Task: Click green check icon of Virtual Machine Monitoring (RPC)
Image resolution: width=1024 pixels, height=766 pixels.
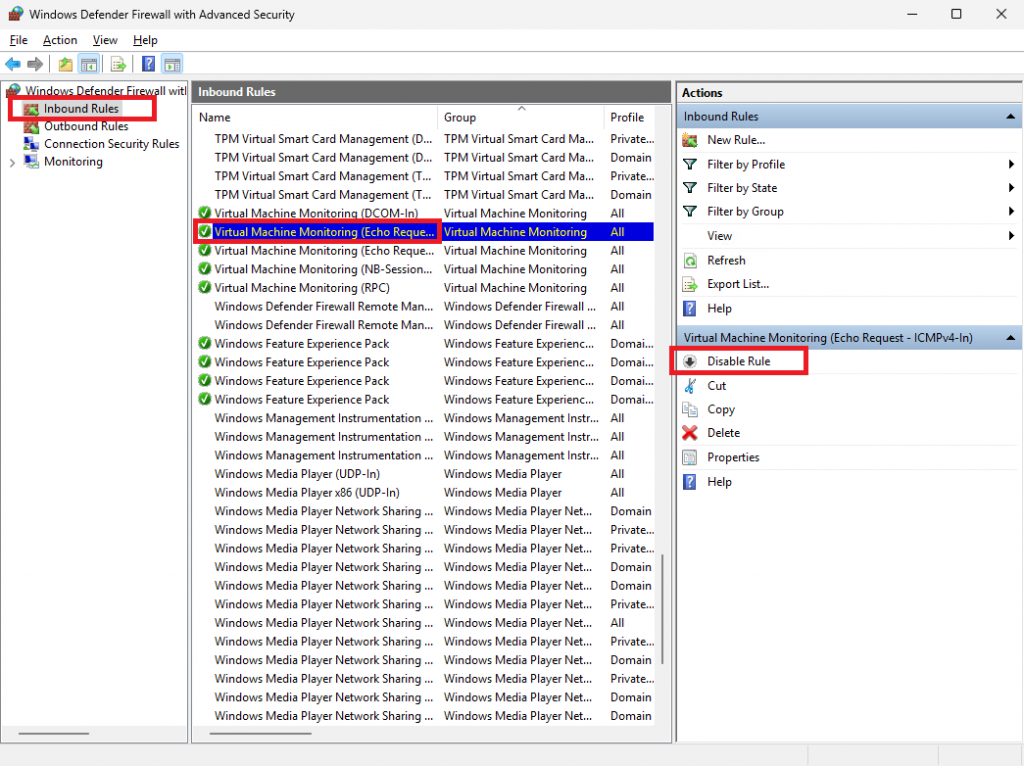Action: coord(204,287)
